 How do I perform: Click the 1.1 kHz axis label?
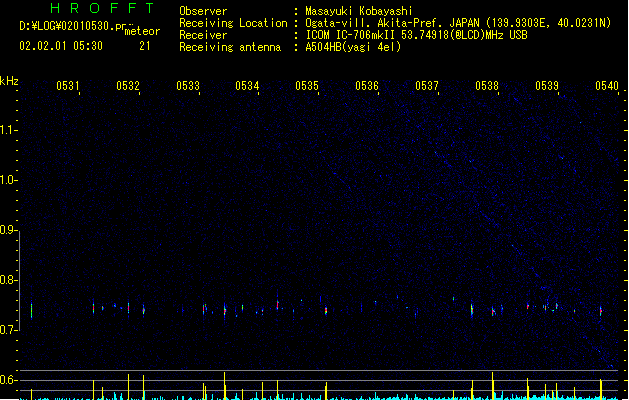tap(8, 130)
